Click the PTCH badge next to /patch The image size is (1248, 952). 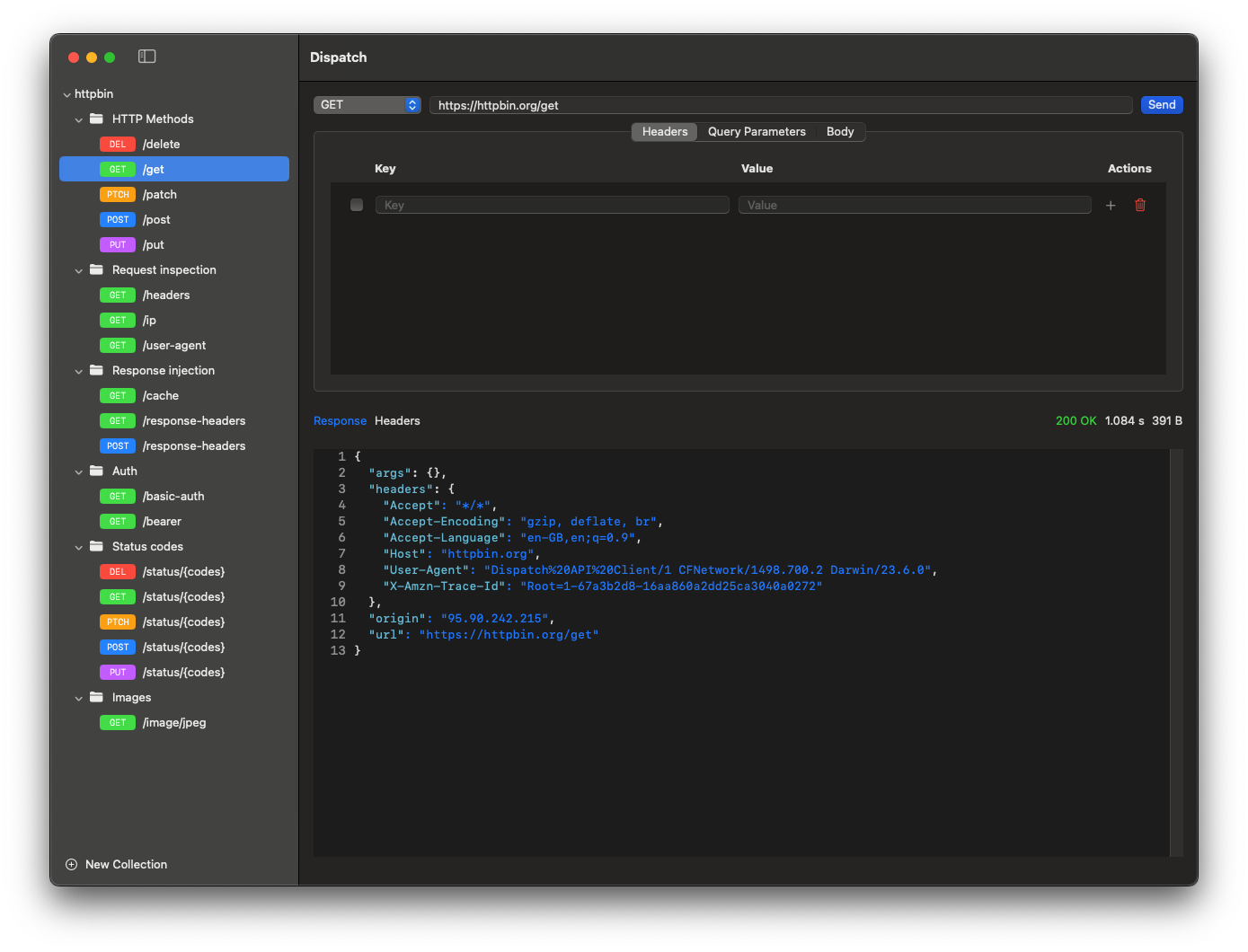118,194
